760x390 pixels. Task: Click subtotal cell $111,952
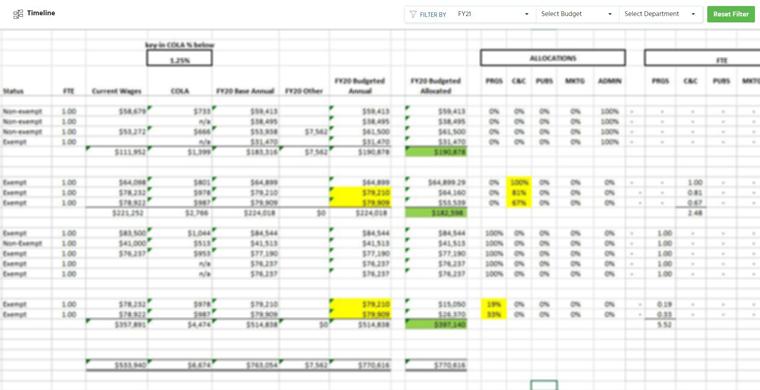tap(117, 152)
